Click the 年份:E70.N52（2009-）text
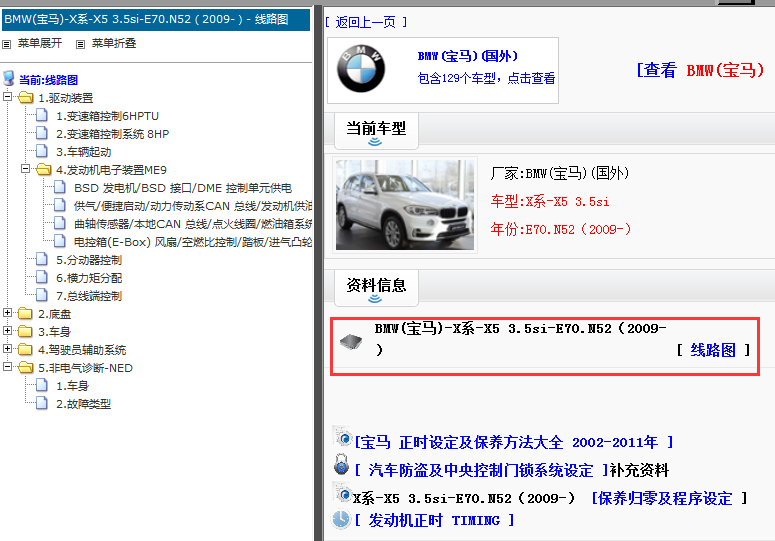The width and height of the screenshot is (775, 541). (x=560, y=229)
